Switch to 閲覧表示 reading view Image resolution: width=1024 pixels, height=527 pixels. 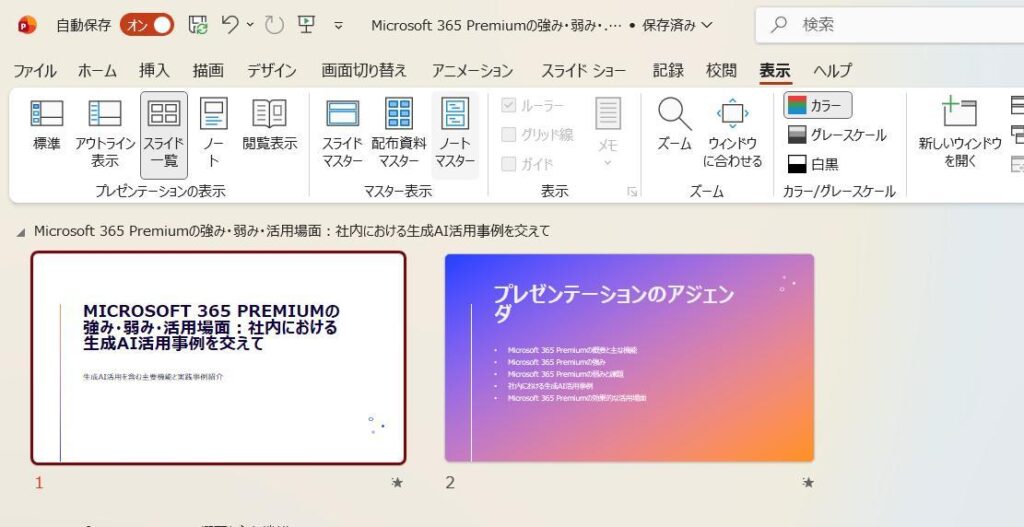tap(269, 124)
